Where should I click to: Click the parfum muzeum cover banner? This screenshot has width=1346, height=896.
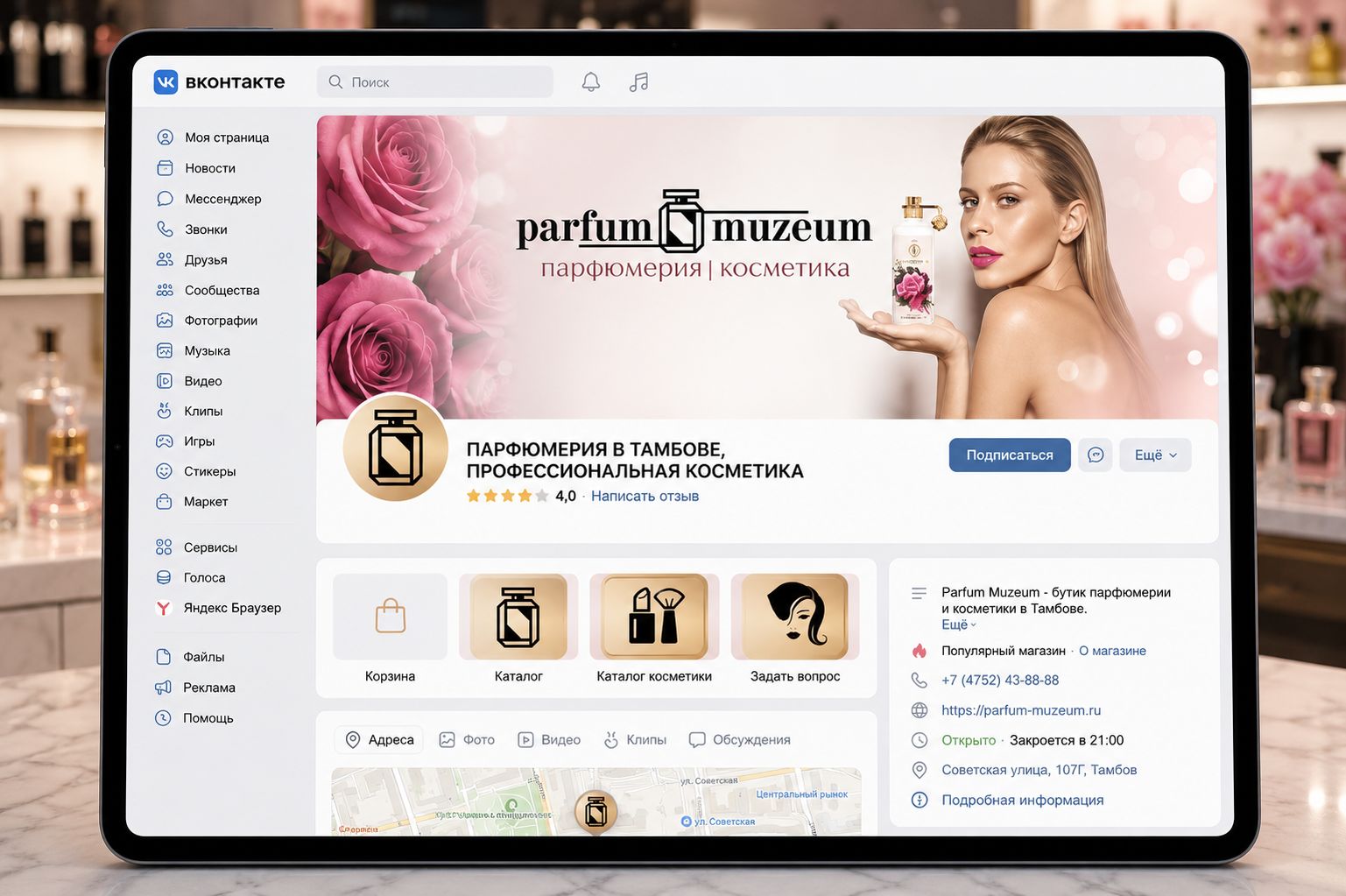pyautogui.click(x=766, y=267)
